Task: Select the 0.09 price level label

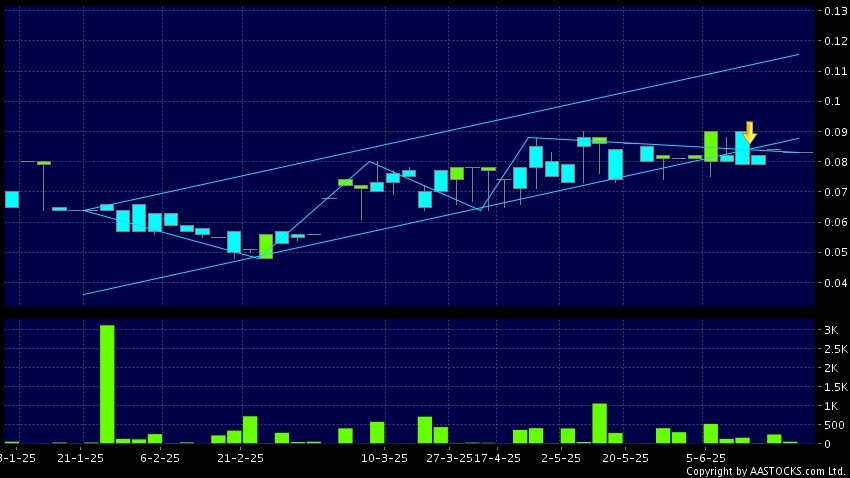Action: (835, 132)
